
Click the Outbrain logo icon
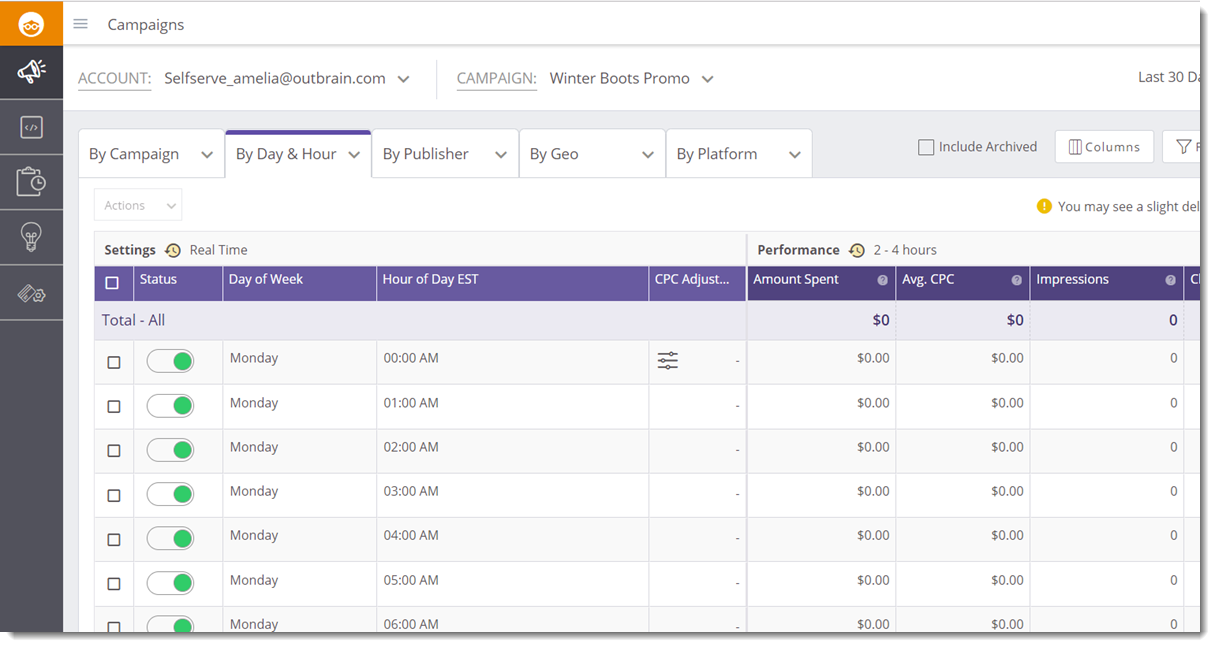(31, 24)
